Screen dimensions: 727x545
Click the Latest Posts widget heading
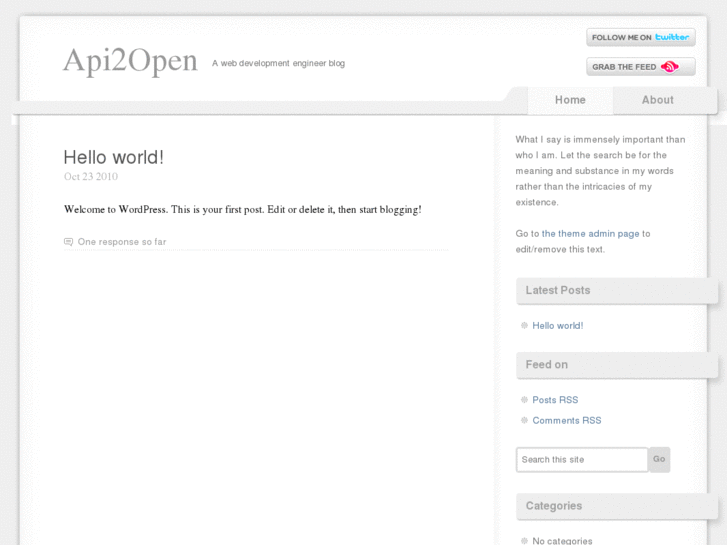tap(617, 290)
